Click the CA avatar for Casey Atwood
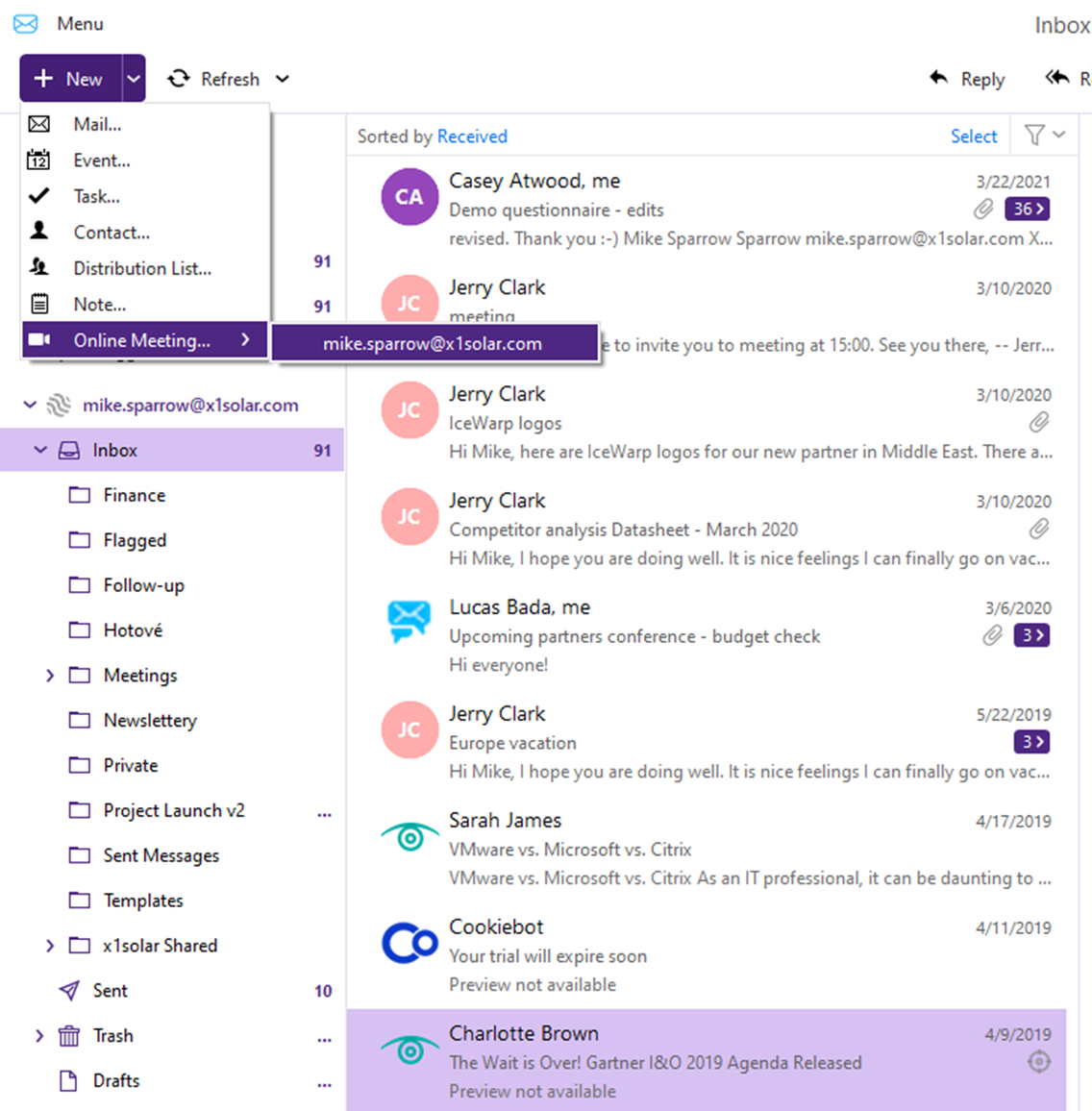This screenshot has width=1092, height=1111. tap(409, 196)
